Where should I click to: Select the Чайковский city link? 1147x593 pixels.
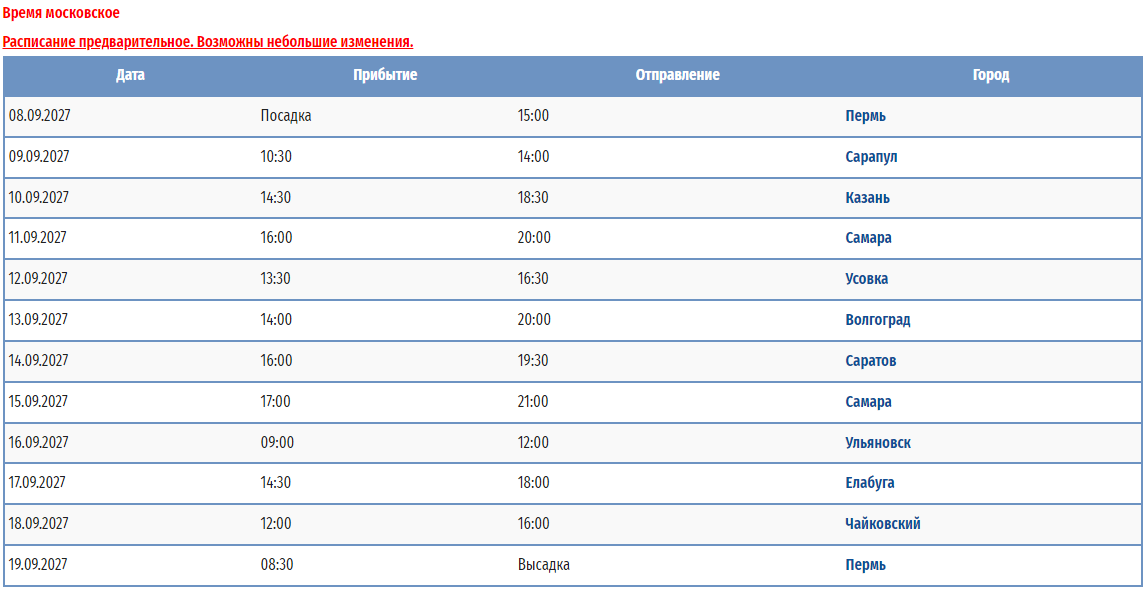pos(882,524)
